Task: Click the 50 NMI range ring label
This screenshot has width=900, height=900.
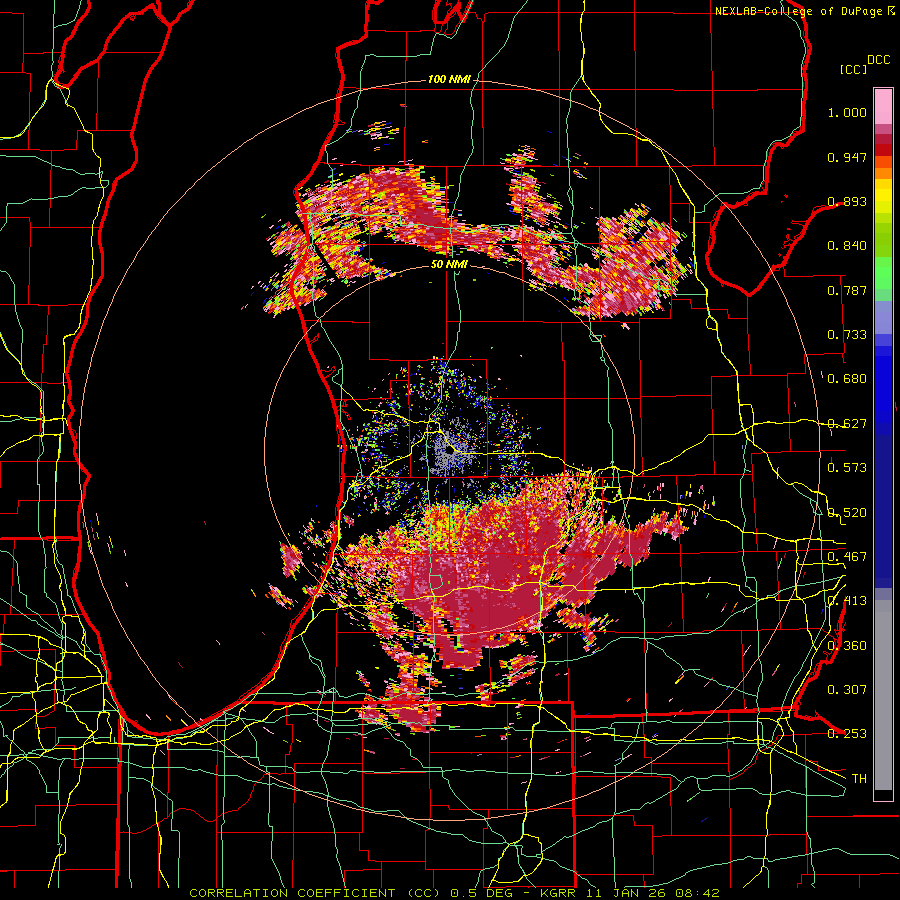Action: point(449,265)
